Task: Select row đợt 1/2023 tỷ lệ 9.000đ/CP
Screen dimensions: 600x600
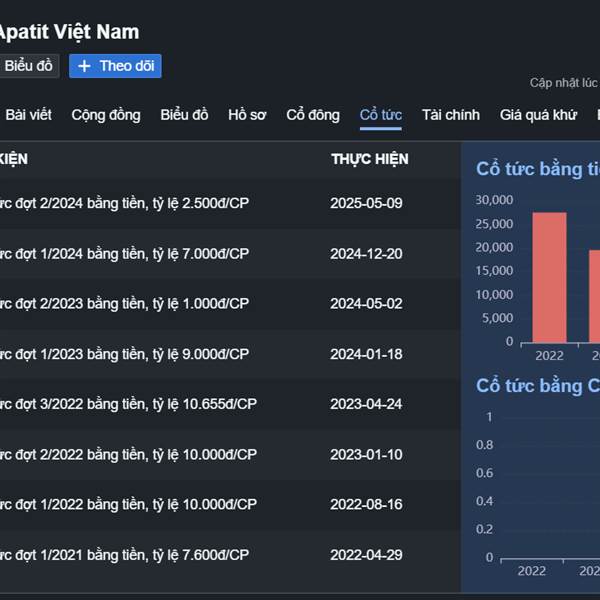Action: [230, 354]
